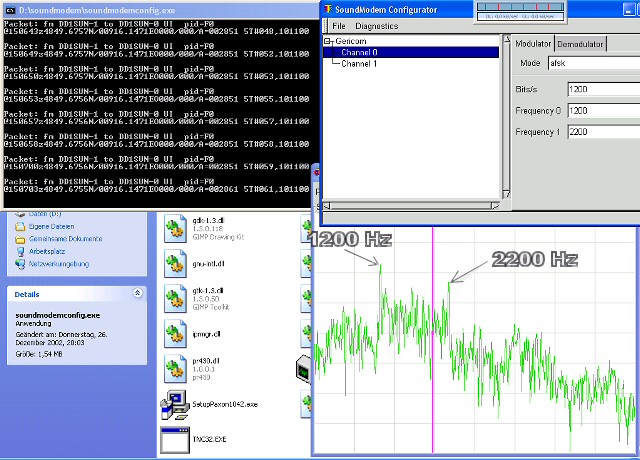Open the File menu

click(338, 25)
